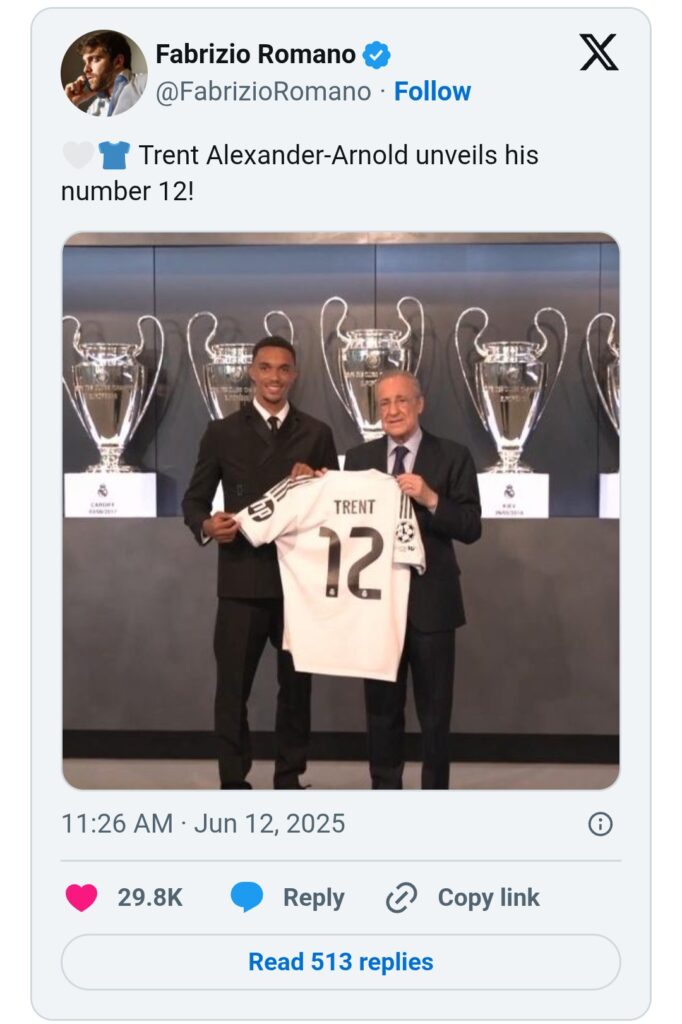Click the blue shirt emoji in the tweet
The image size is (682, 1024).
click(113, 155)
